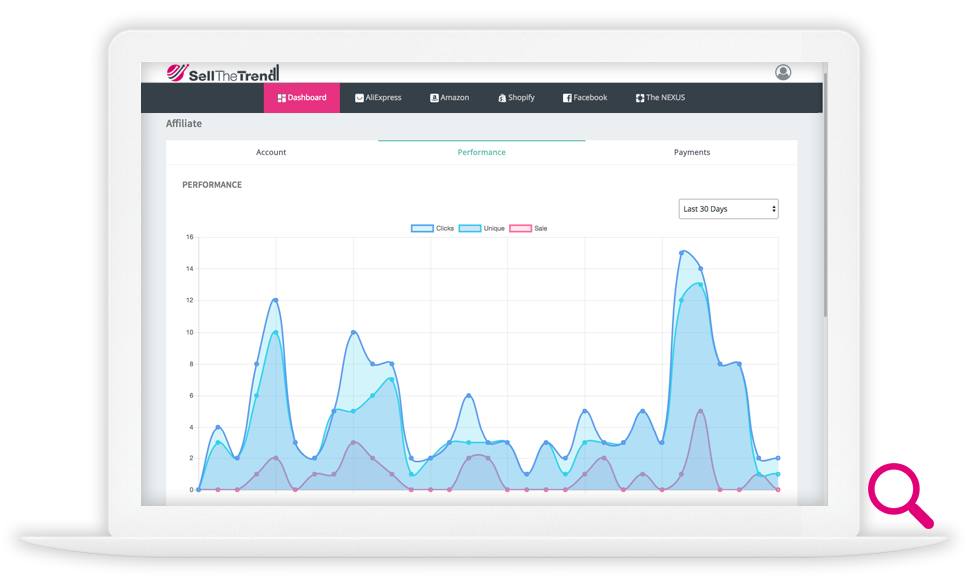This screenshot has width=979, height=582.
Task: Open the Amazon menu label
Action: [x=455, y=98]
